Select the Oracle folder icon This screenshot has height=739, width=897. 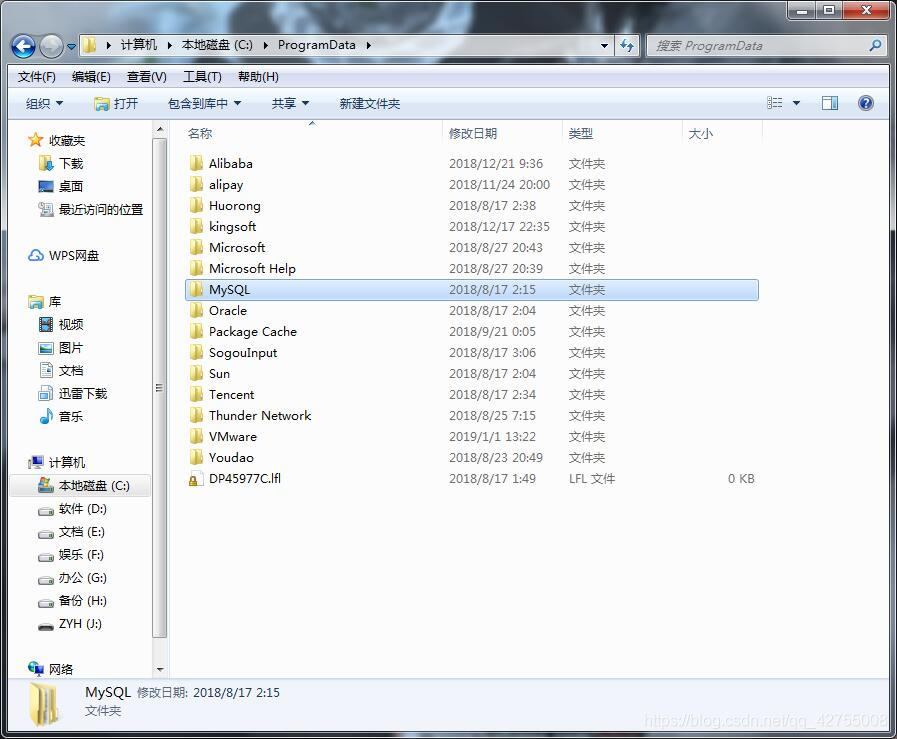click(x=196, y=311)
